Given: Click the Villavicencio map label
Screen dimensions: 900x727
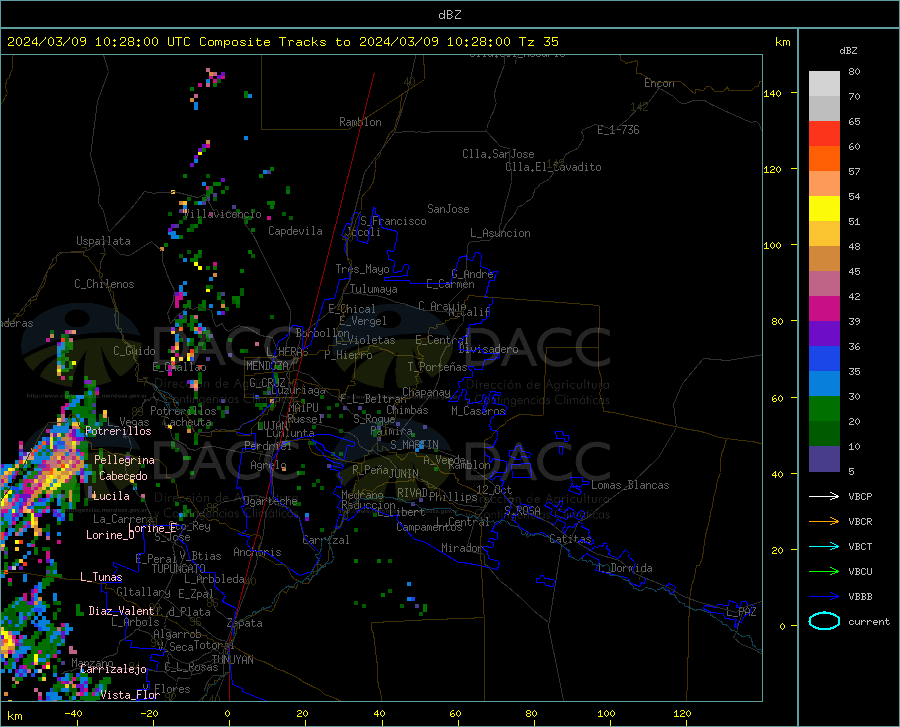Looking at the screenshot, I should point(222,214).
